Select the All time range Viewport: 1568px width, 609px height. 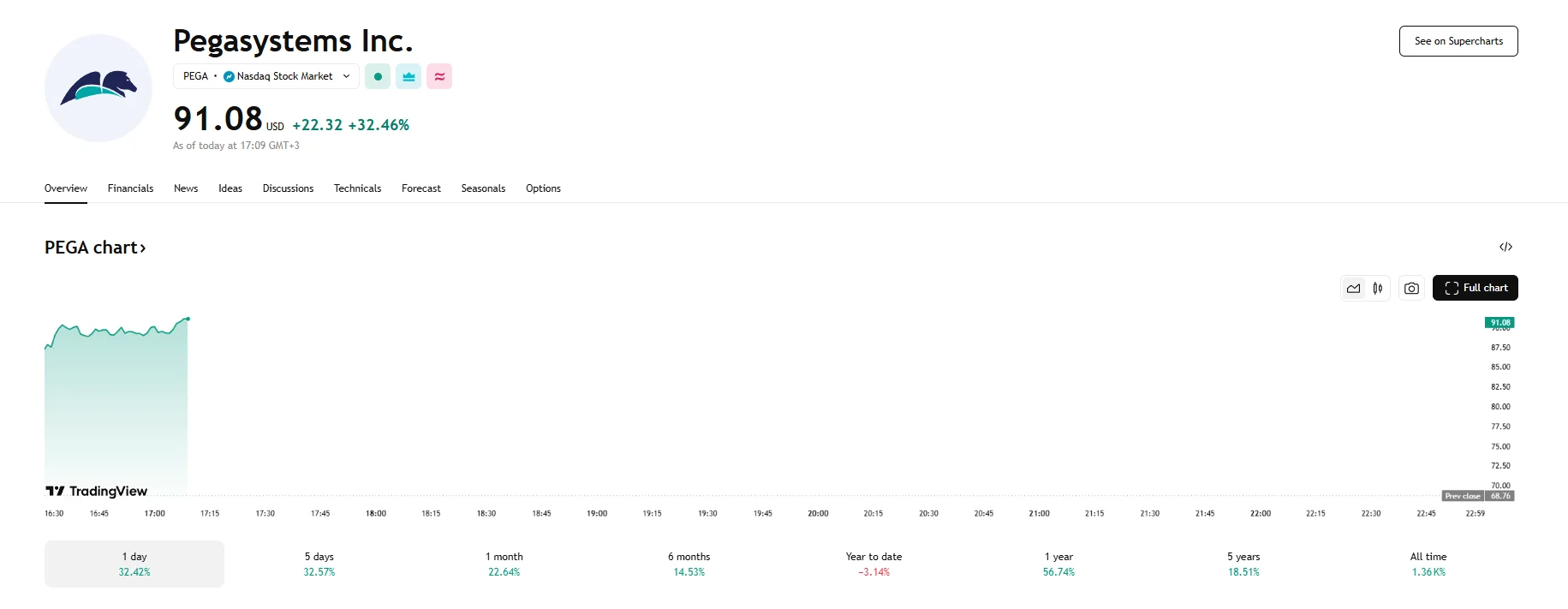click(x=1428, y=564)
